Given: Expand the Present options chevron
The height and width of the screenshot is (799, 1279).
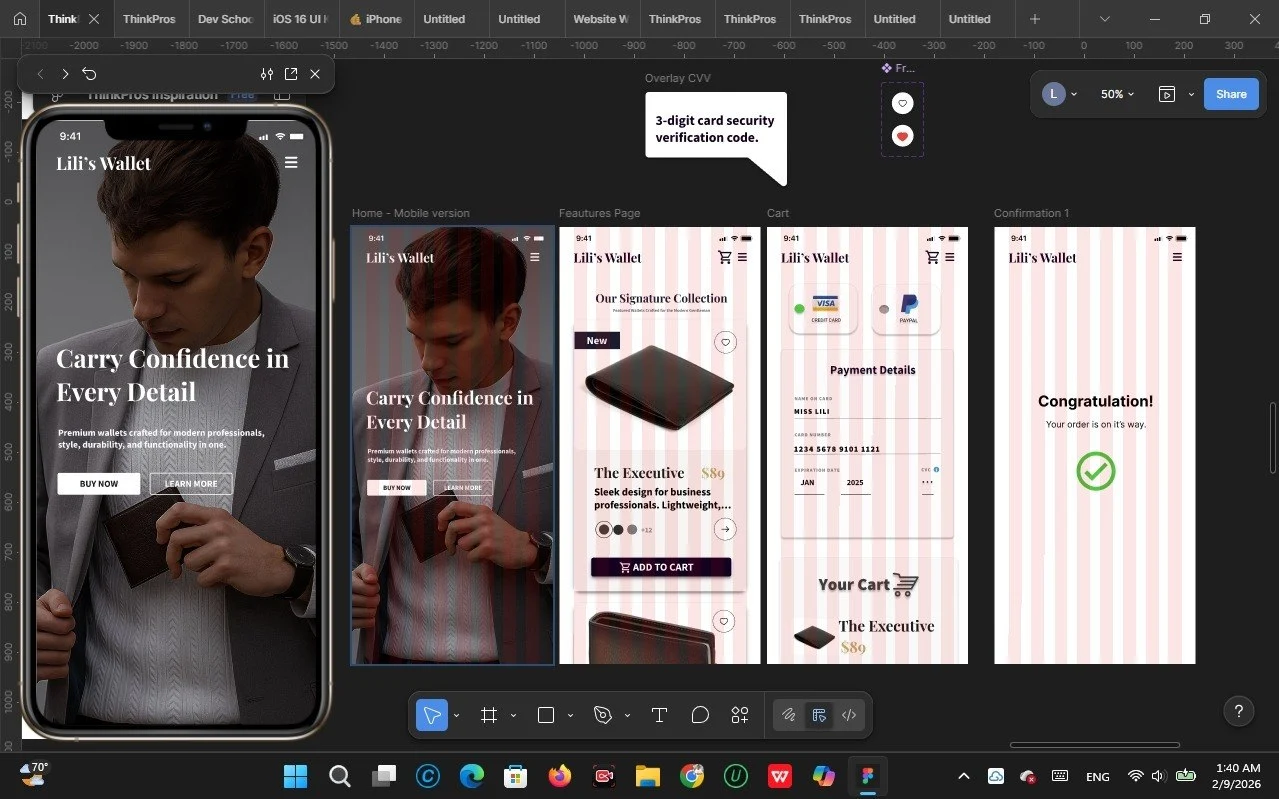Looking at the screenshot, I should click(1191, 95).
